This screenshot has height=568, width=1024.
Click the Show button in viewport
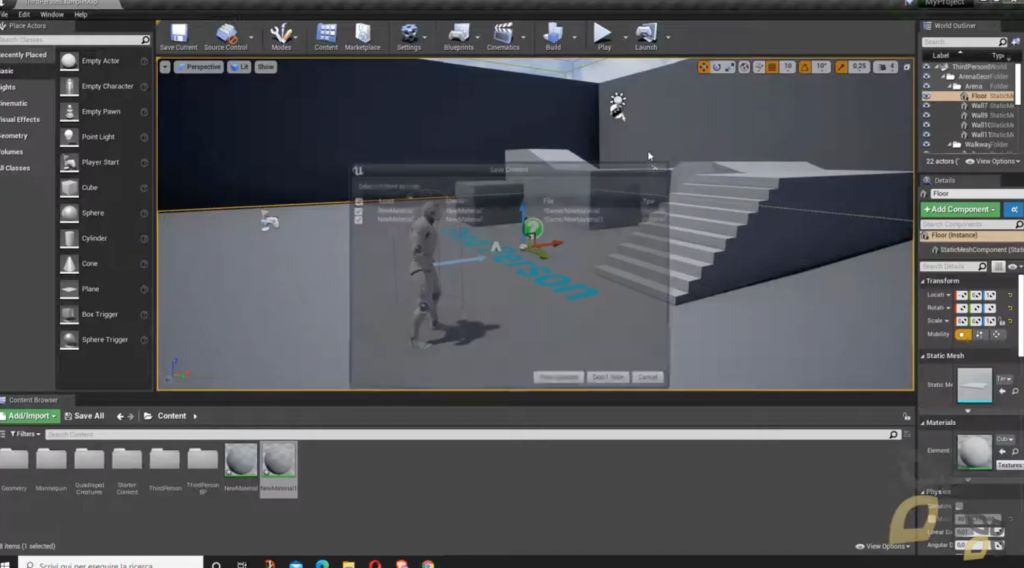point(265,67)
